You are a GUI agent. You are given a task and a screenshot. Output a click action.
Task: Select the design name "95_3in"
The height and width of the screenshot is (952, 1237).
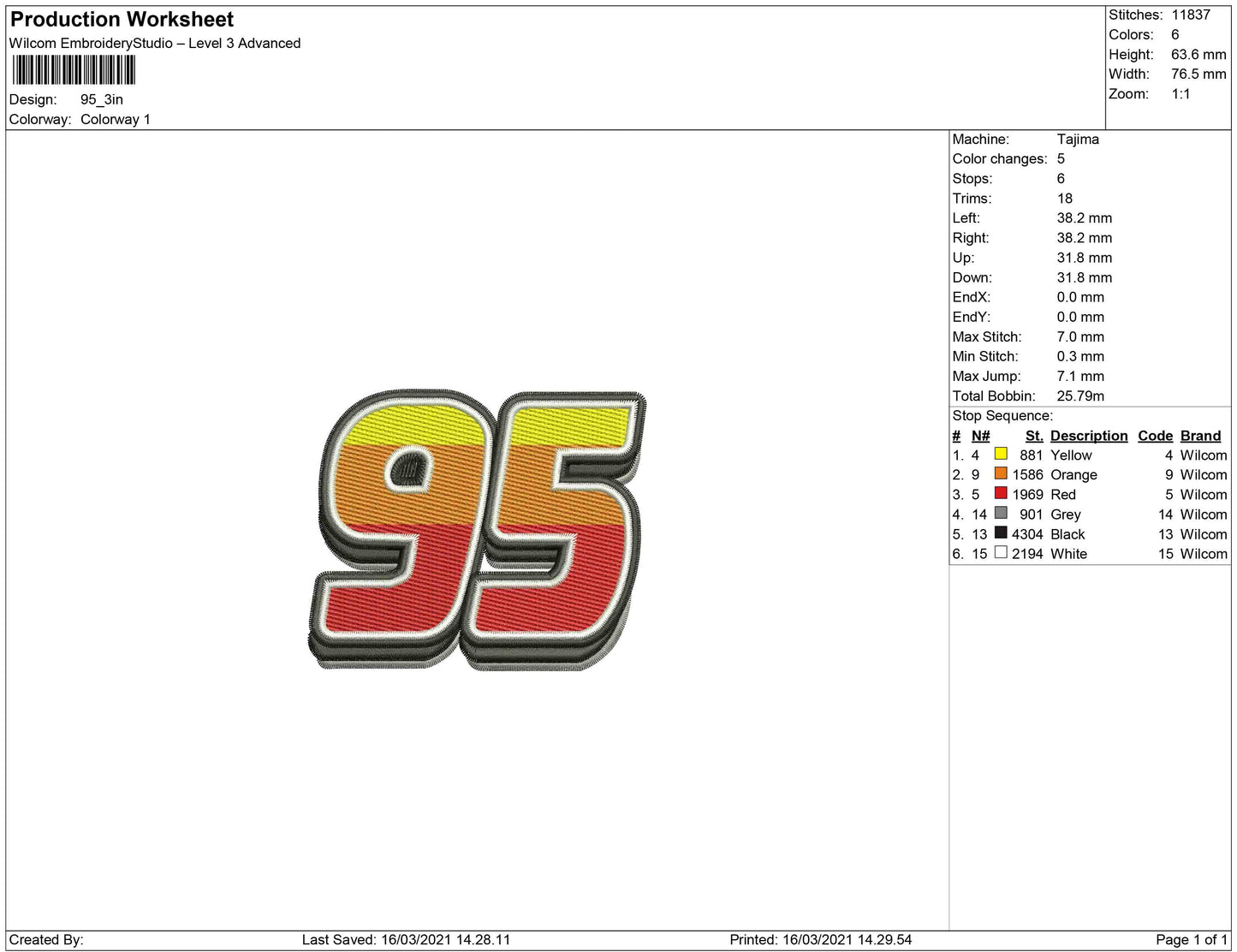pyautogui.click(x=102, y=100)
